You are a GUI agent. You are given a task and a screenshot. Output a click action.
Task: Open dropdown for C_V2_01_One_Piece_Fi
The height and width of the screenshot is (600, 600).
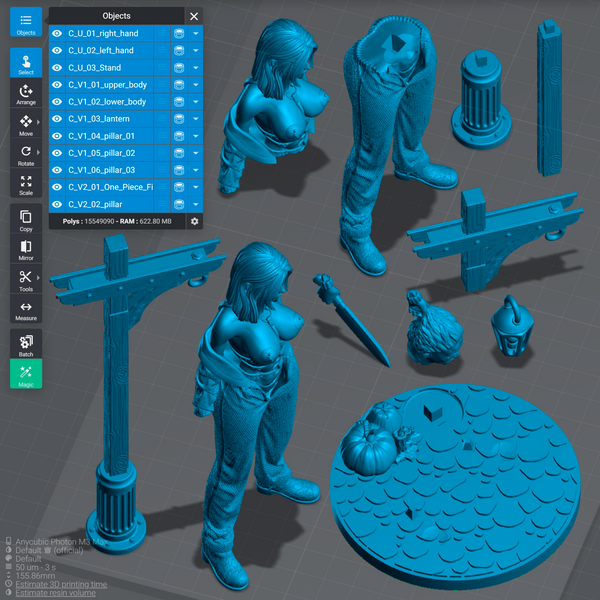click(x=196, y=187)
